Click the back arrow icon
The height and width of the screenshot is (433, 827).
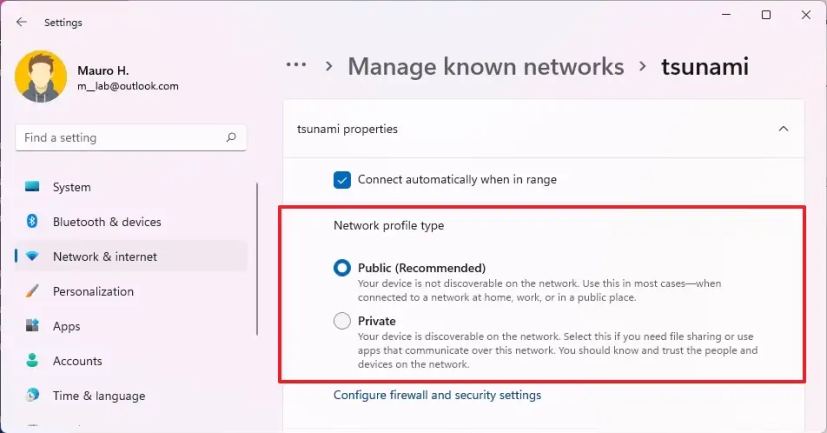tap(21, 22)
